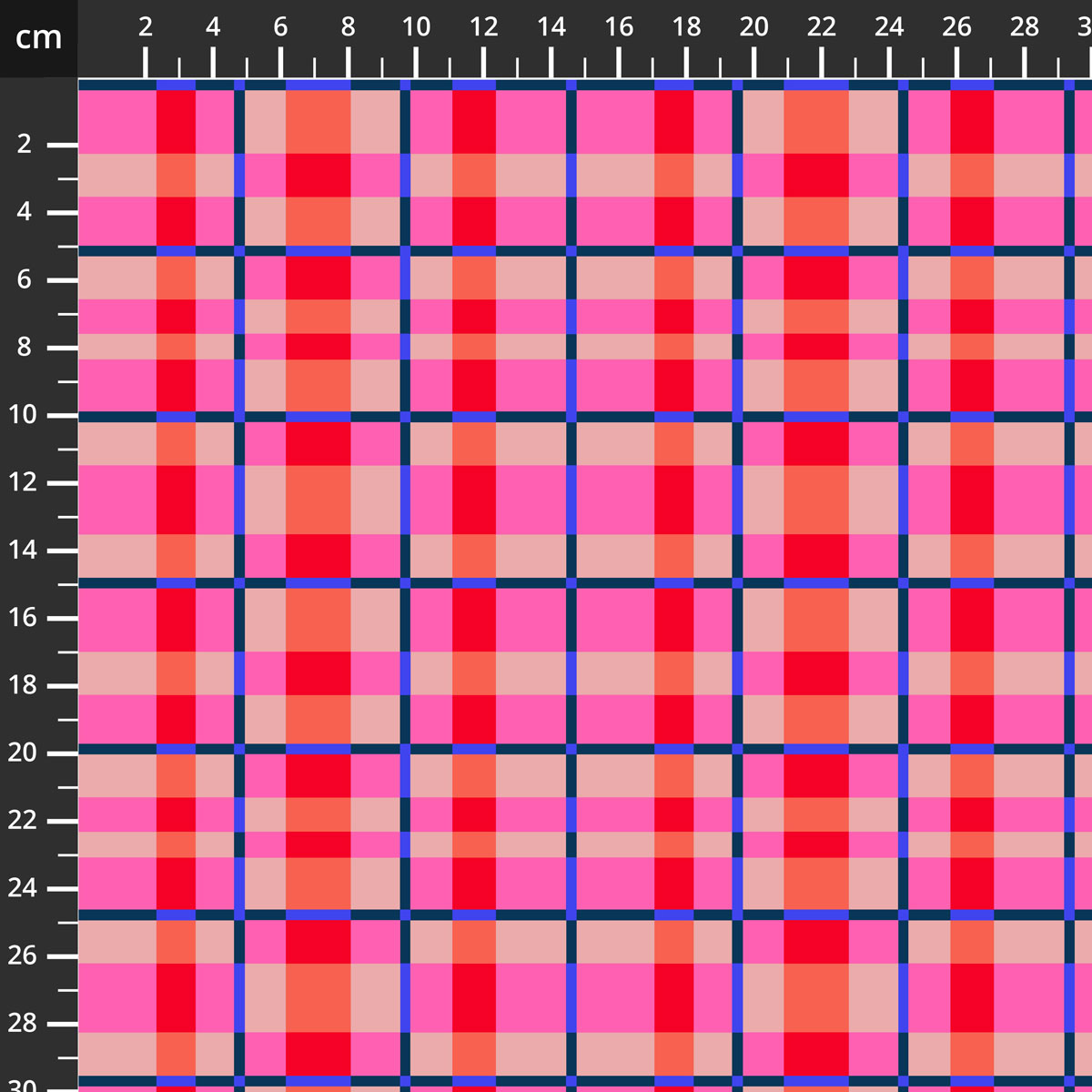Screen dimensions: 1092x1092
Task: Click the 6 mark on the top ruler
Action: pyautogui.click(x=280, y=27)
